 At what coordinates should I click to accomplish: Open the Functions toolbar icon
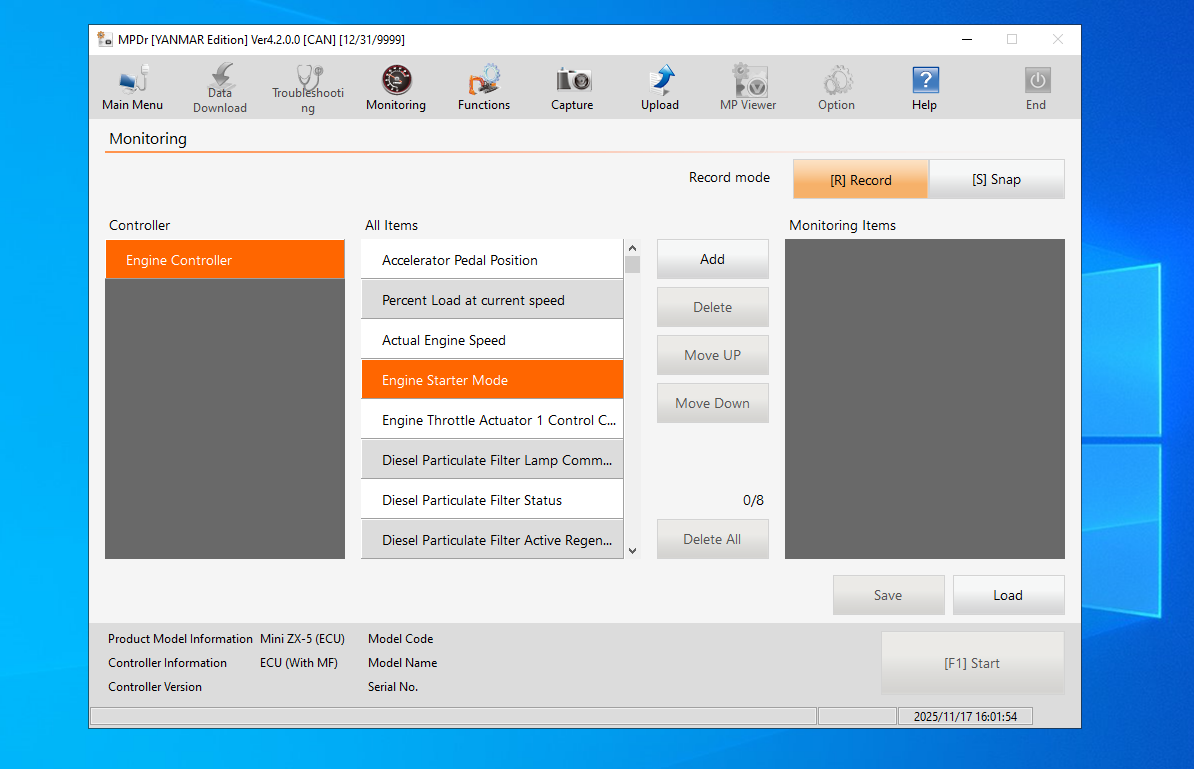[484, 88]
